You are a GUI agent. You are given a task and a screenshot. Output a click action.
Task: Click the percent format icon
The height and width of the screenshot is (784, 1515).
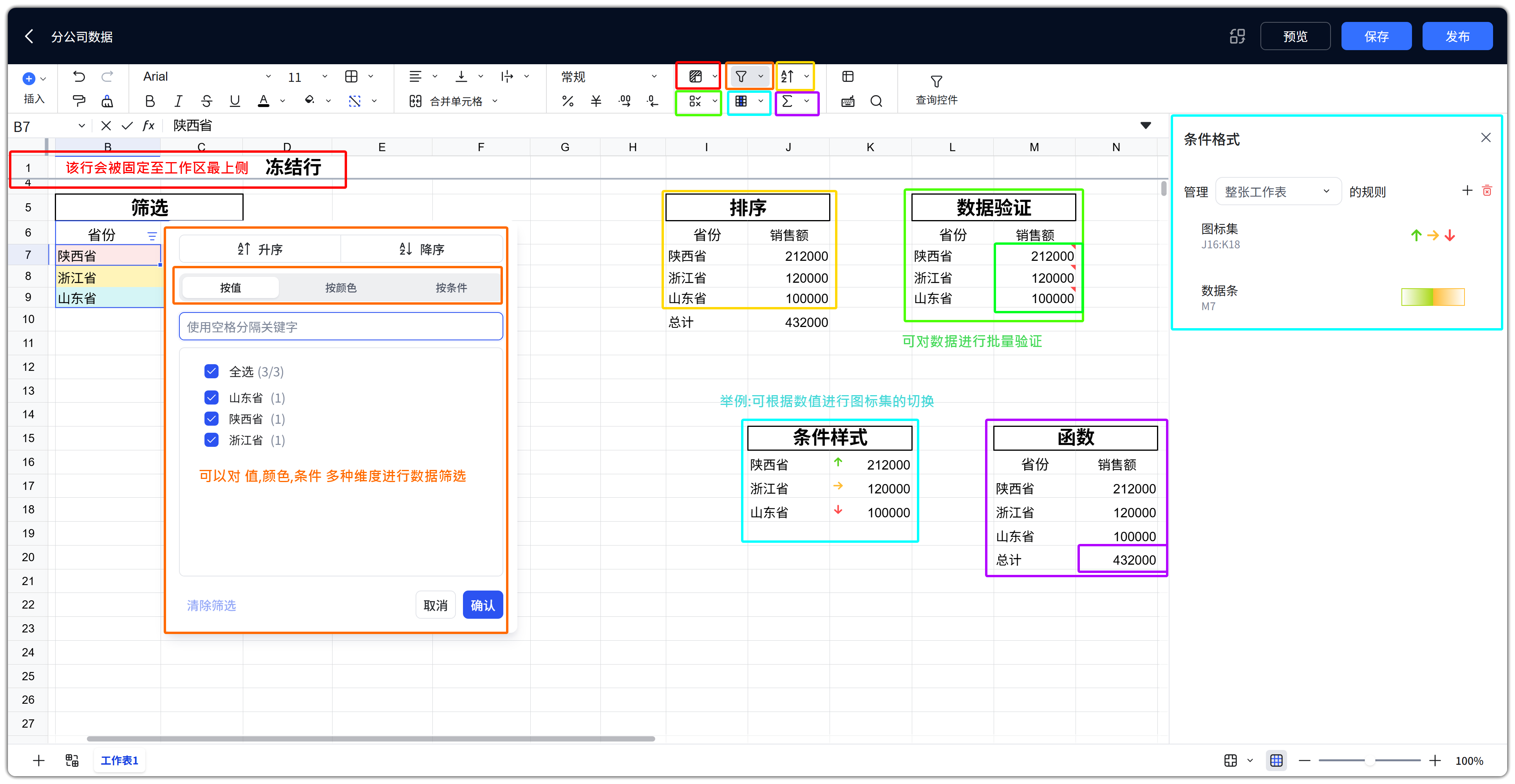click(568, 101)
